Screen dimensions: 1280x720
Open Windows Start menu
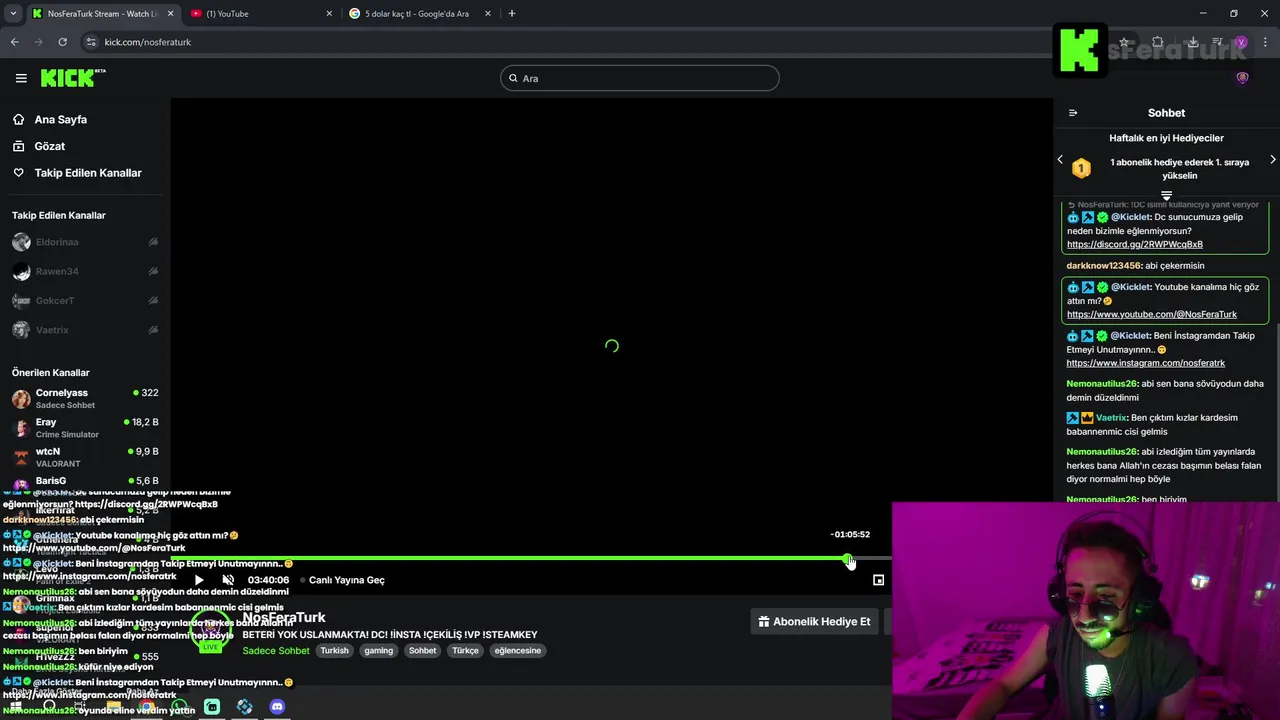16,707
